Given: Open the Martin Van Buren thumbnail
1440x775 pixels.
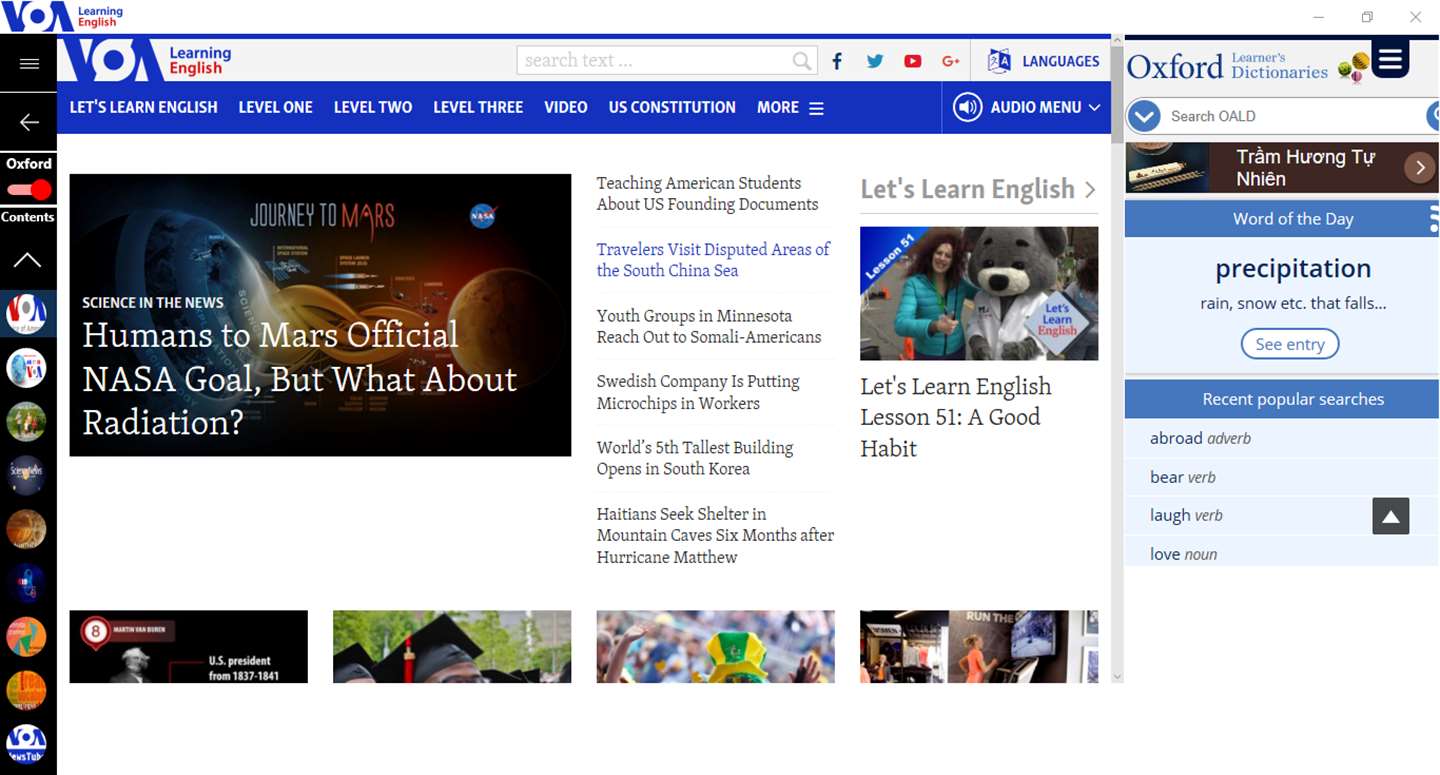Looking at the screenshot, I should [x=189, y=647].
